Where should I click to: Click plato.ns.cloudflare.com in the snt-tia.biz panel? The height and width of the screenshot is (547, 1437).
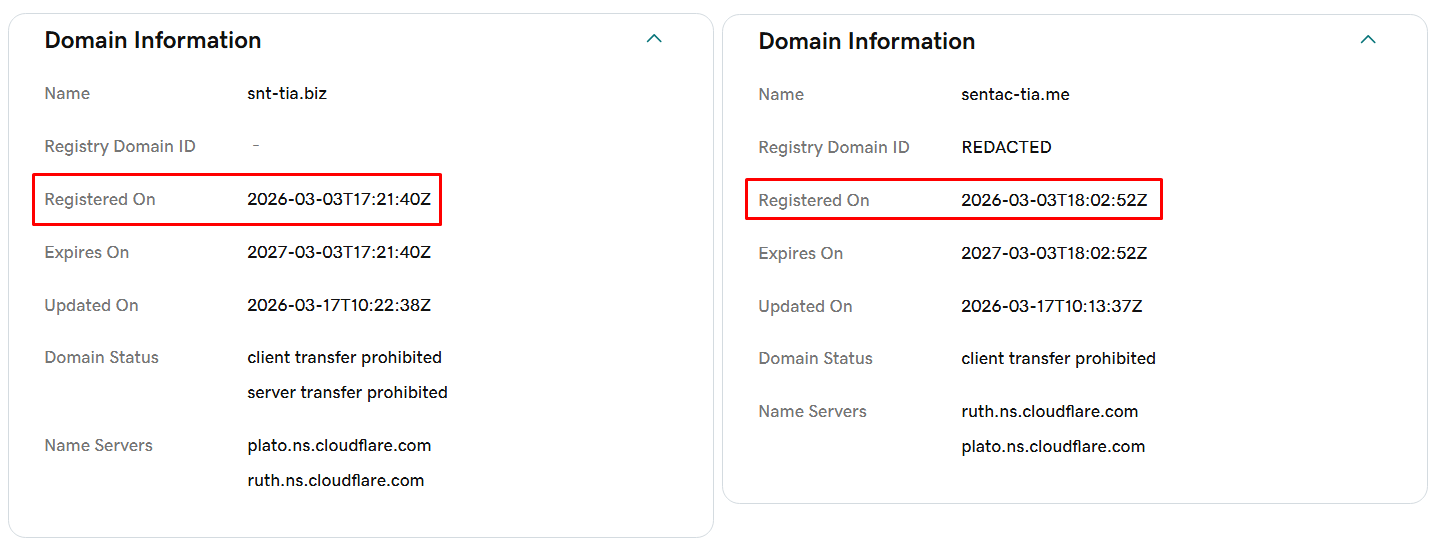pos(339,445)
